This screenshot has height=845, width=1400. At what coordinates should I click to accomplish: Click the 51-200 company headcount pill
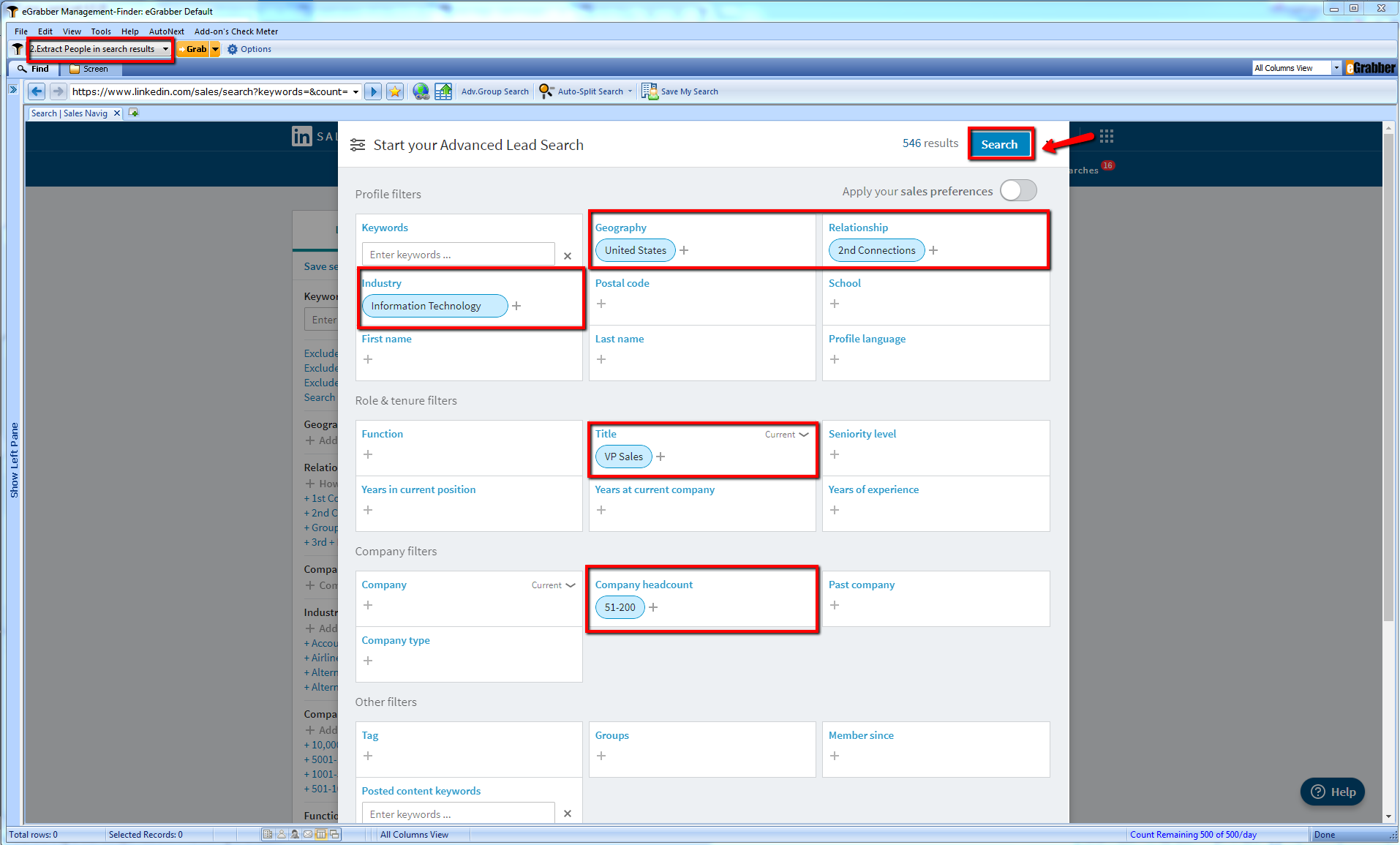pyautogui.click(x=620, y=607)
